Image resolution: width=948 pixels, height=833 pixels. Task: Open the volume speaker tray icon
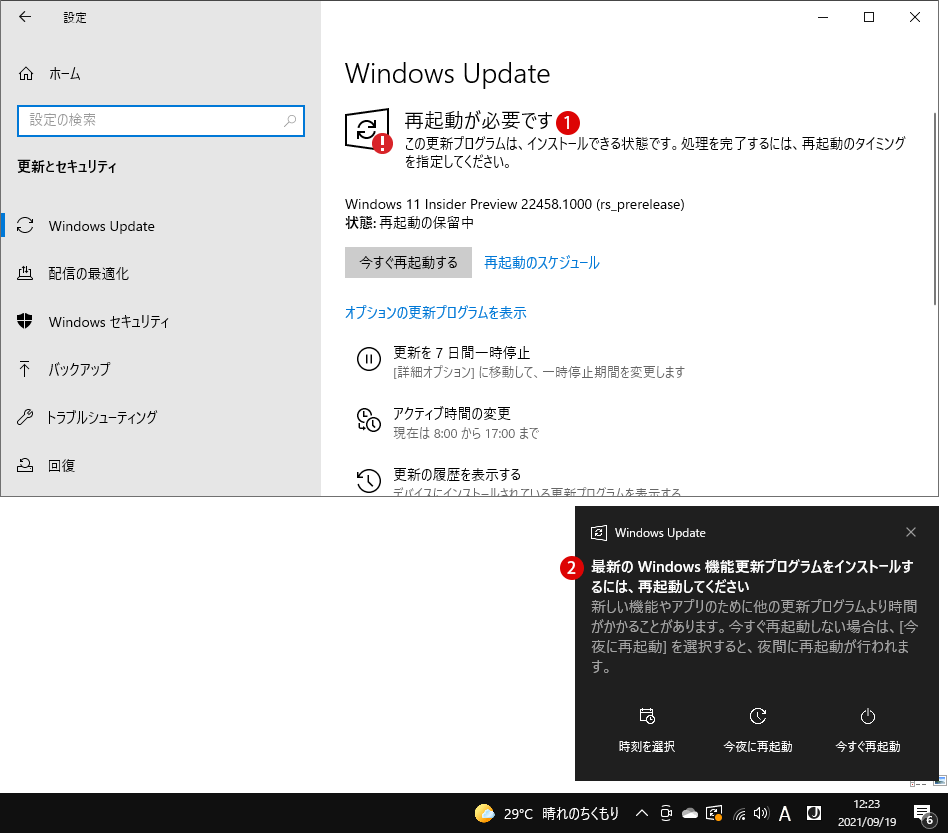pos(761,814)
